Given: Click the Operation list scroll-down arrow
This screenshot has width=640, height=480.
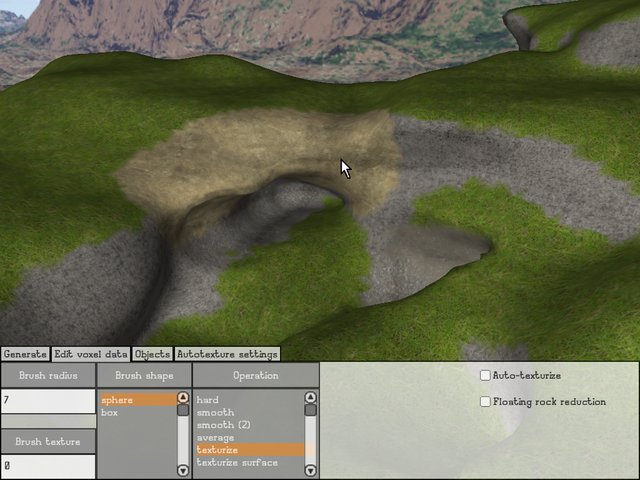Looking at the screenshot, I should [310, 470].
